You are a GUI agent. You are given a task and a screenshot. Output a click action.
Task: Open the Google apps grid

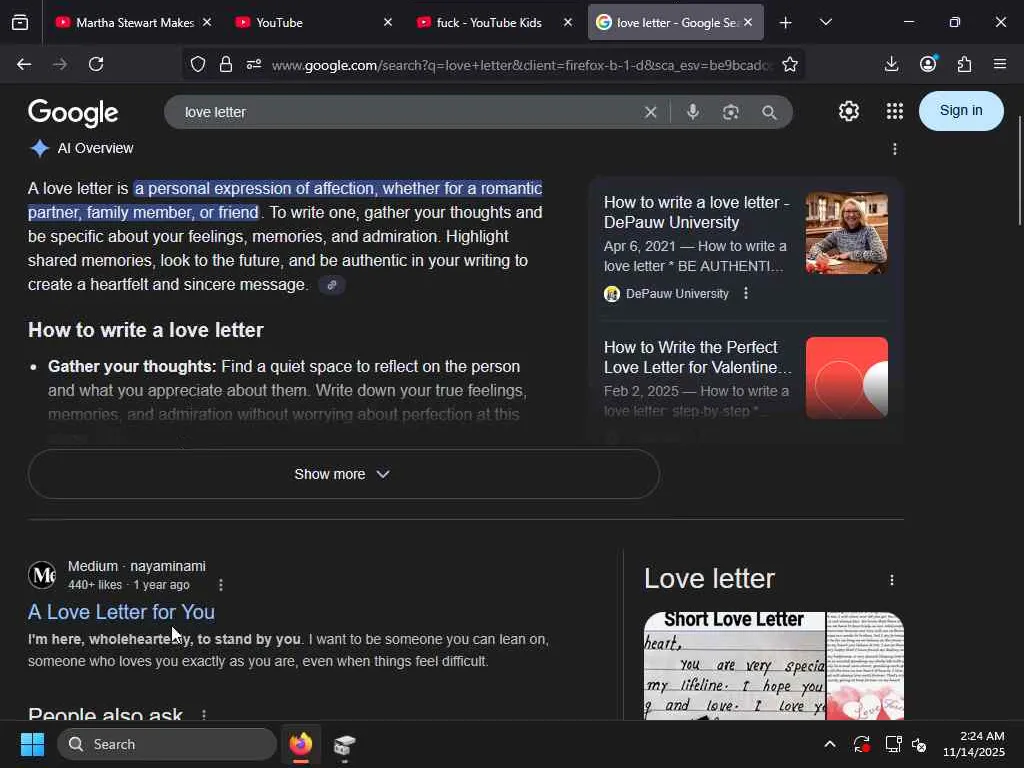tap(895, 111)
